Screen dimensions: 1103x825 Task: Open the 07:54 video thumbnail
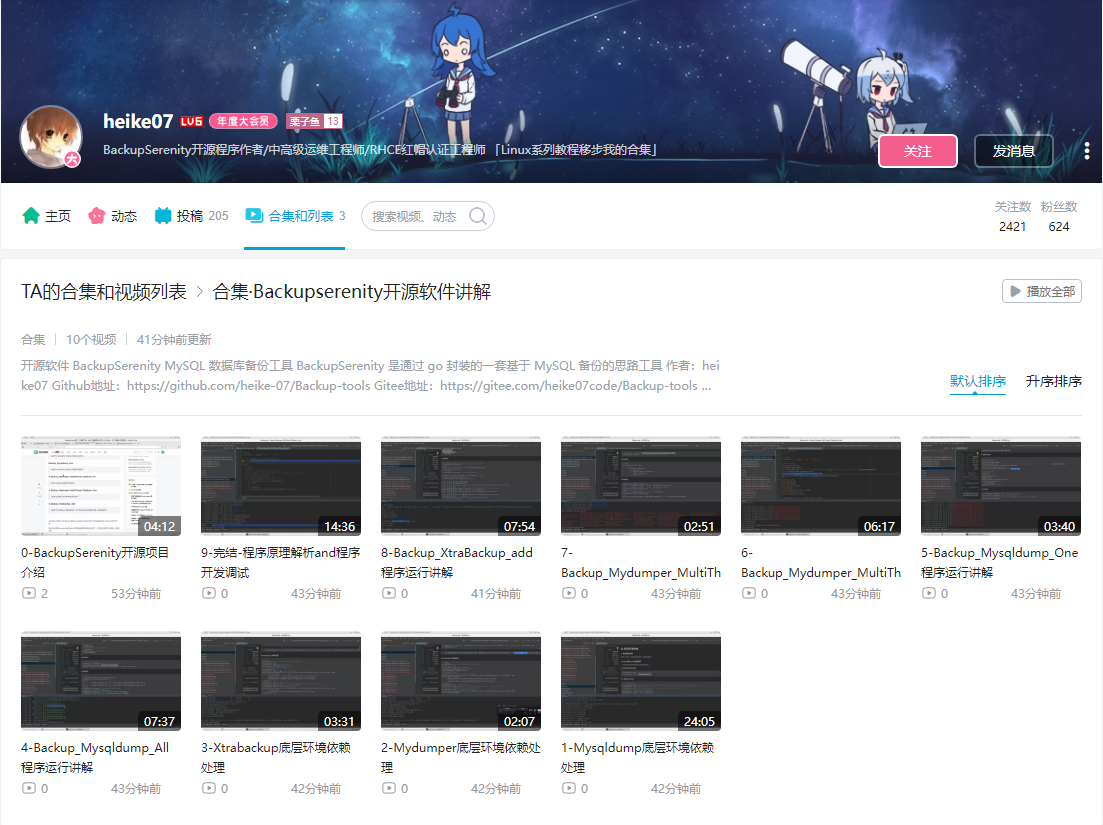(461, 486)
